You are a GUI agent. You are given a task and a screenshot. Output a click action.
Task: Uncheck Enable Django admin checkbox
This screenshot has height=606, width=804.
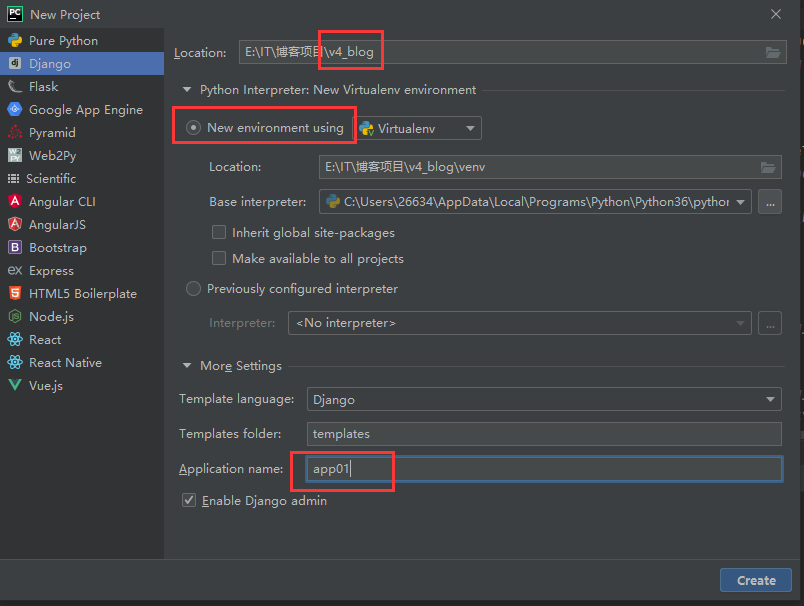pos(189,500)
